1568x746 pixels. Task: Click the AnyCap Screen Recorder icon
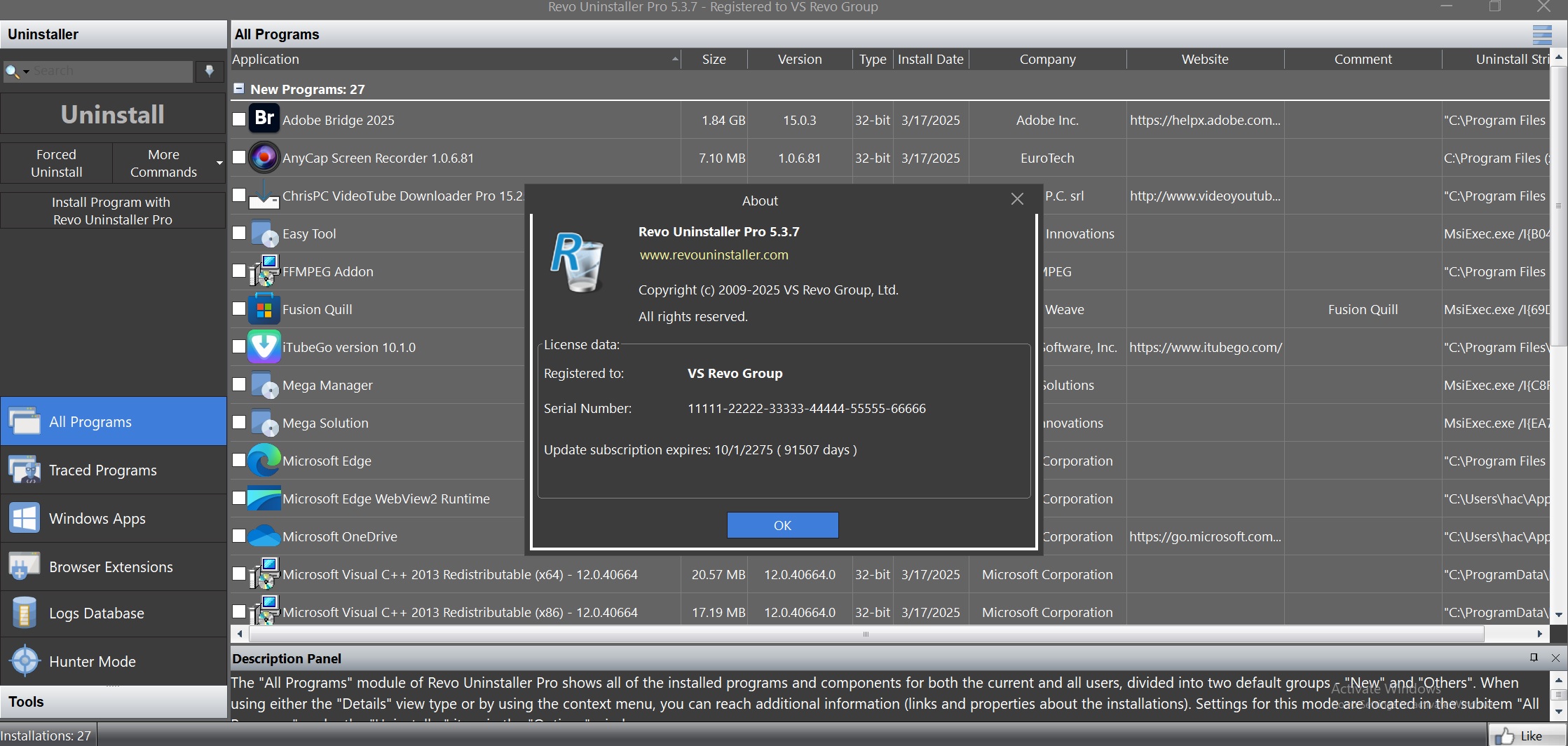click(264, 157)
